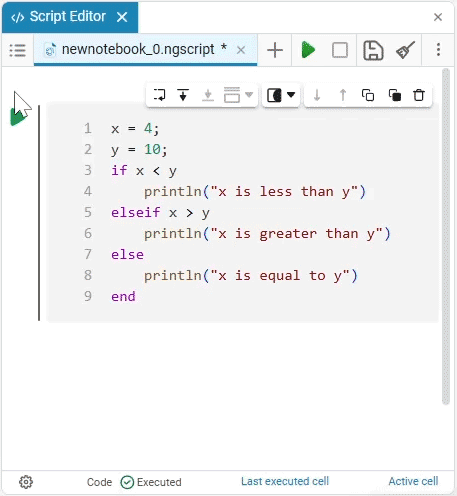
Task: Run the cell and advance icon
Action: pos(159,95)
